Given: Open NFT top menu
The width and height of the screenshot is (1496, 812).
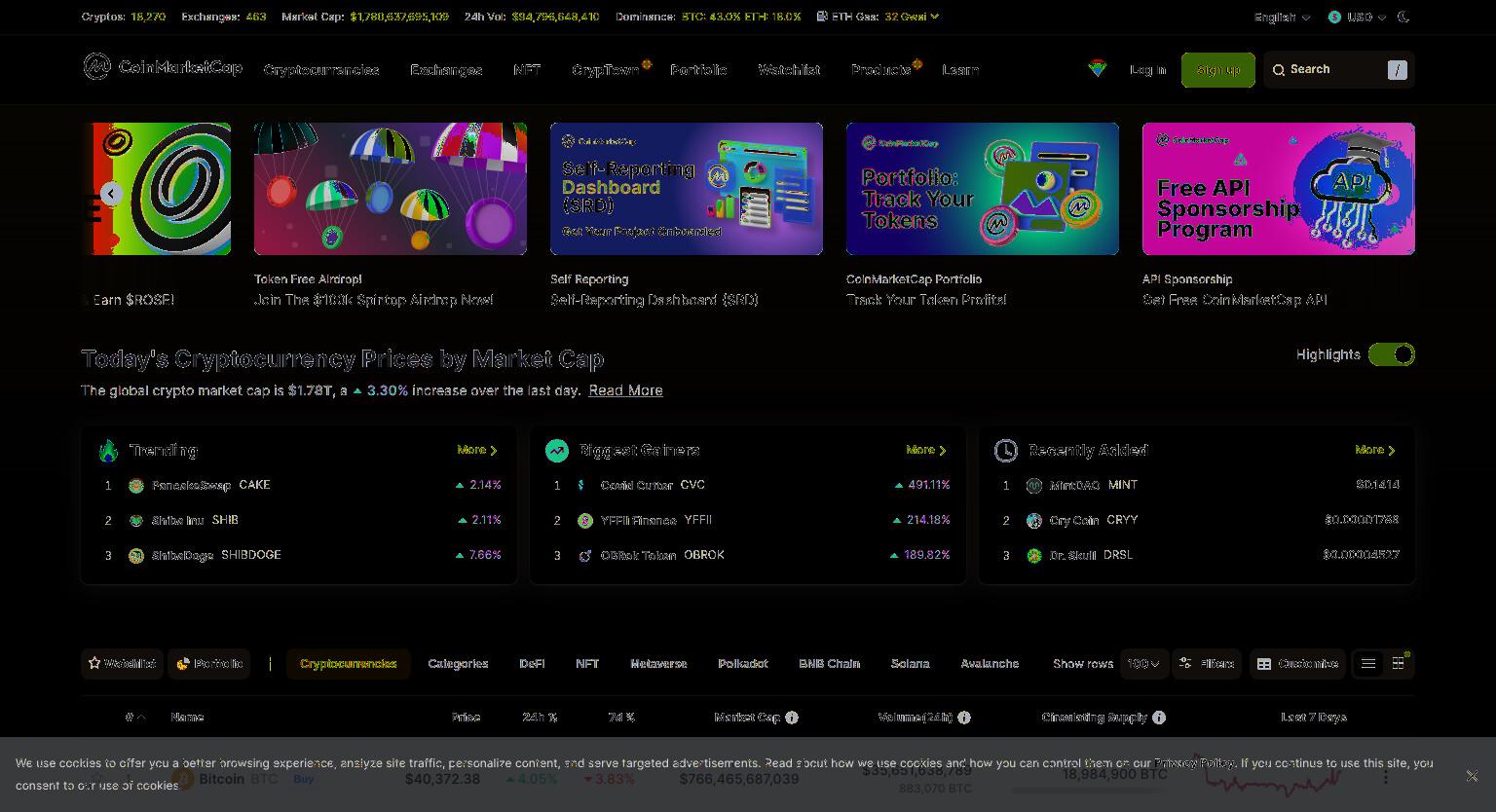Looking at the screenshot, I should [527, 70].
